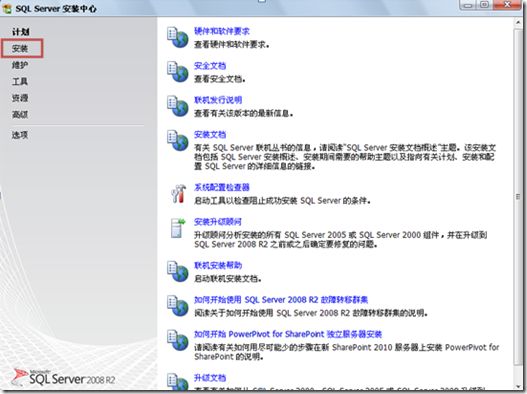
Task: Select 工具 in the left navigation
Action: (20, 81)
